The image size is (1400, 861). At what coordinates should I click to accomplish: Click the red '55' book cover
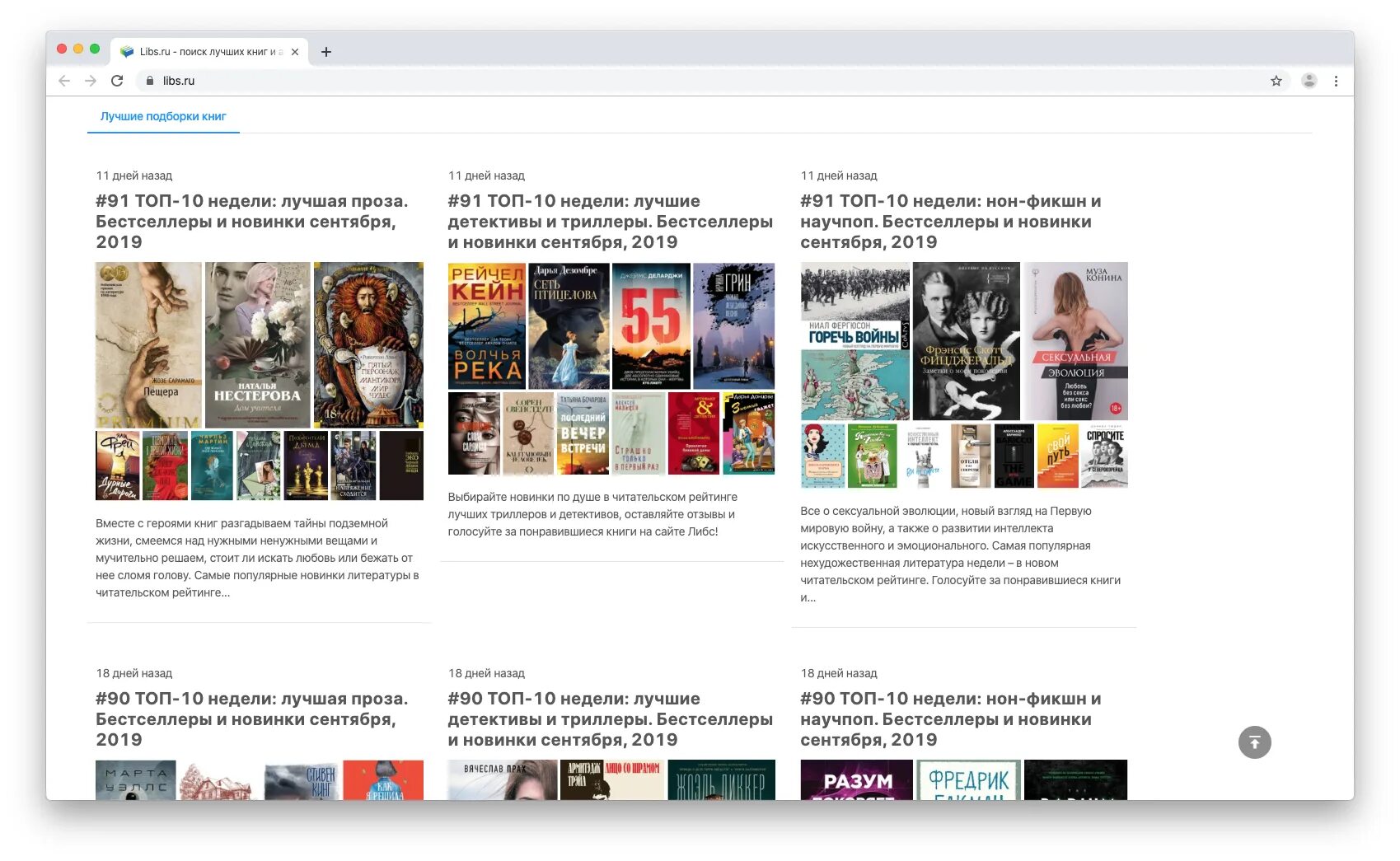[651, 326]
